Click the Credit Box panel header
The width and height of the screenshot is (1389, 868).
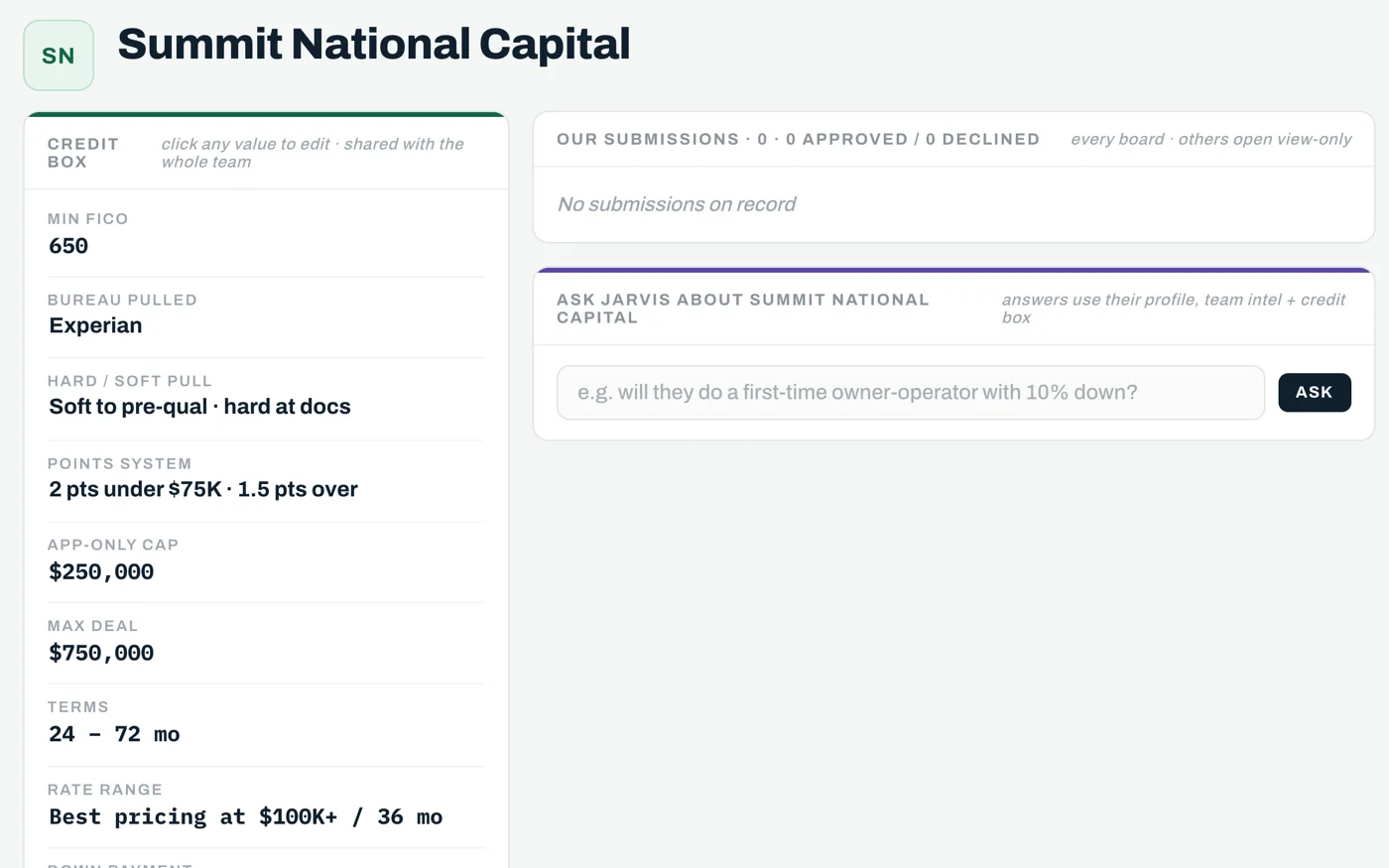point(267,153)
